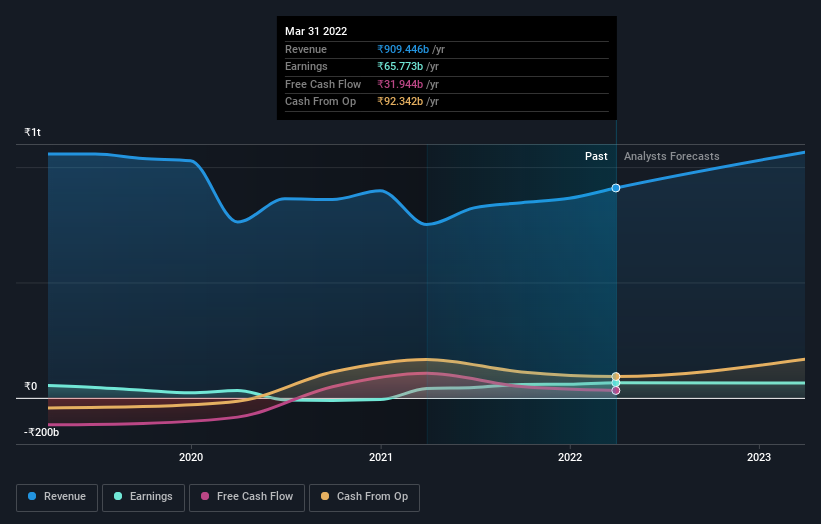Toggle the Earnings series legend button
Image resolution: width=821 pixels, height=524 pixels.
coord(143,497)
